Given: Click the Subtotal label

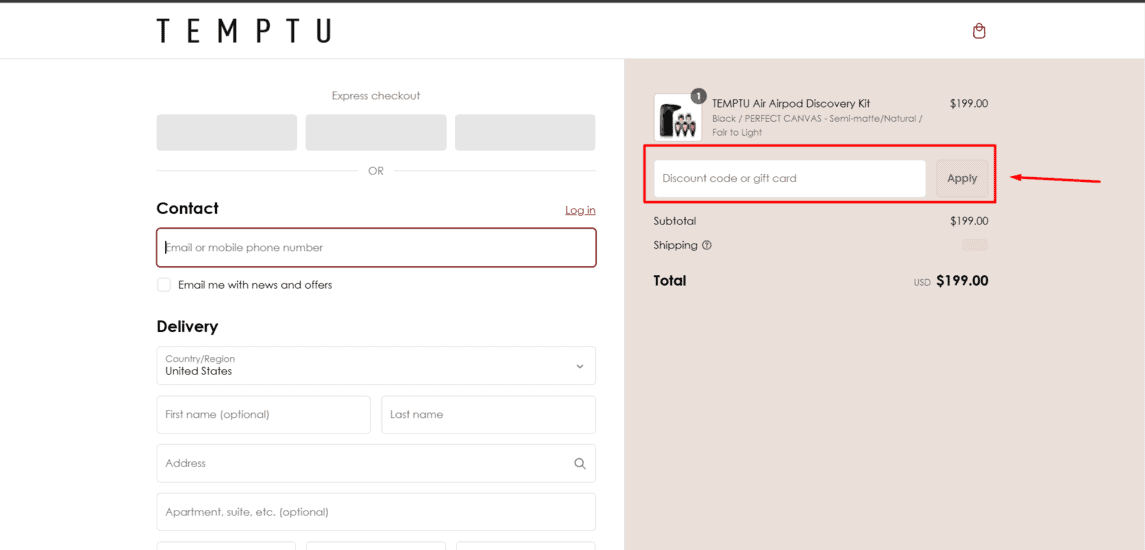Looking at the screenshot, I should pos(675,221).
